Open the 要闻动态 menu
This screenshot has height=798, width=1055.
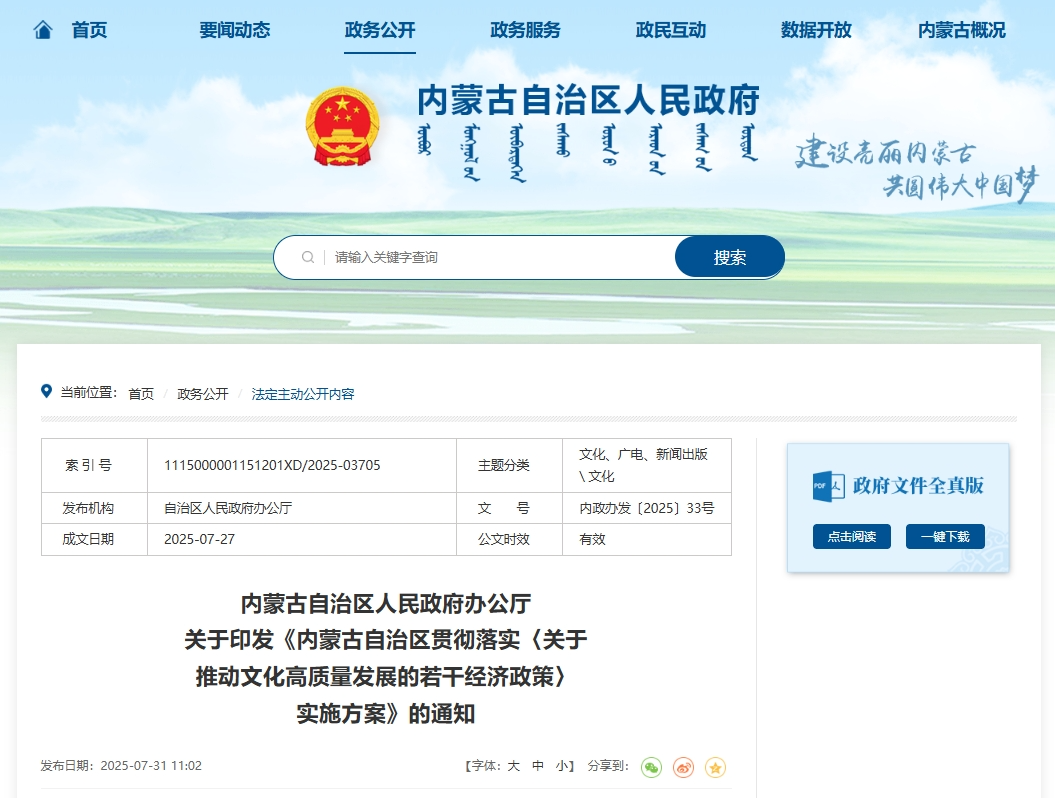[x=235, y=30]
